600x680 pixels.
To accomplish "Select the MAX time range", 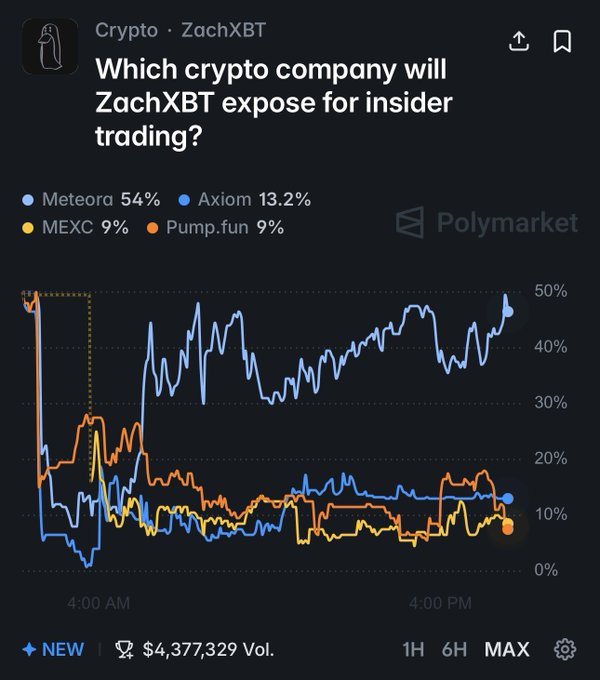I will click(x=507, y=649).
